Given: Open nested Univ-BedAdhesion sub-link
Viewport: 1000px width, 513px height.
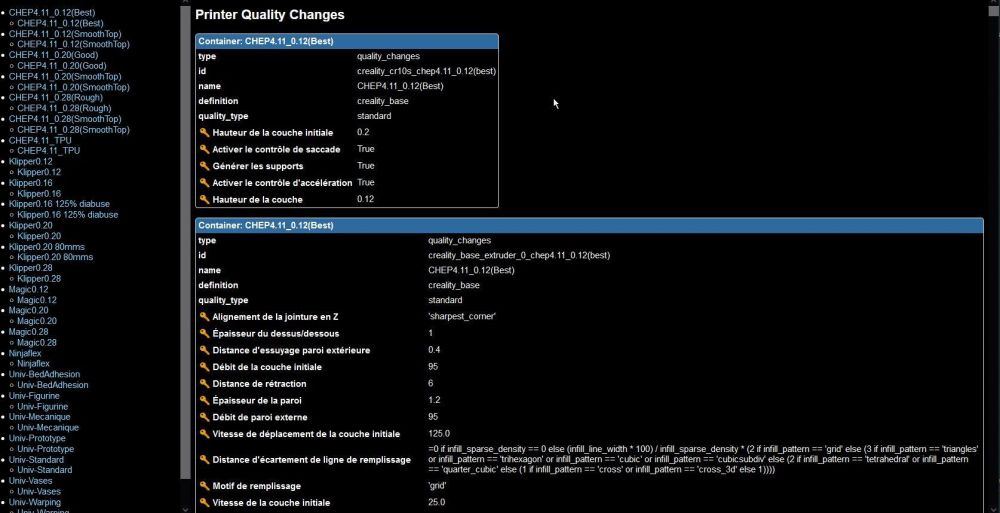Looking at the screenshot, I should (53, 385).
